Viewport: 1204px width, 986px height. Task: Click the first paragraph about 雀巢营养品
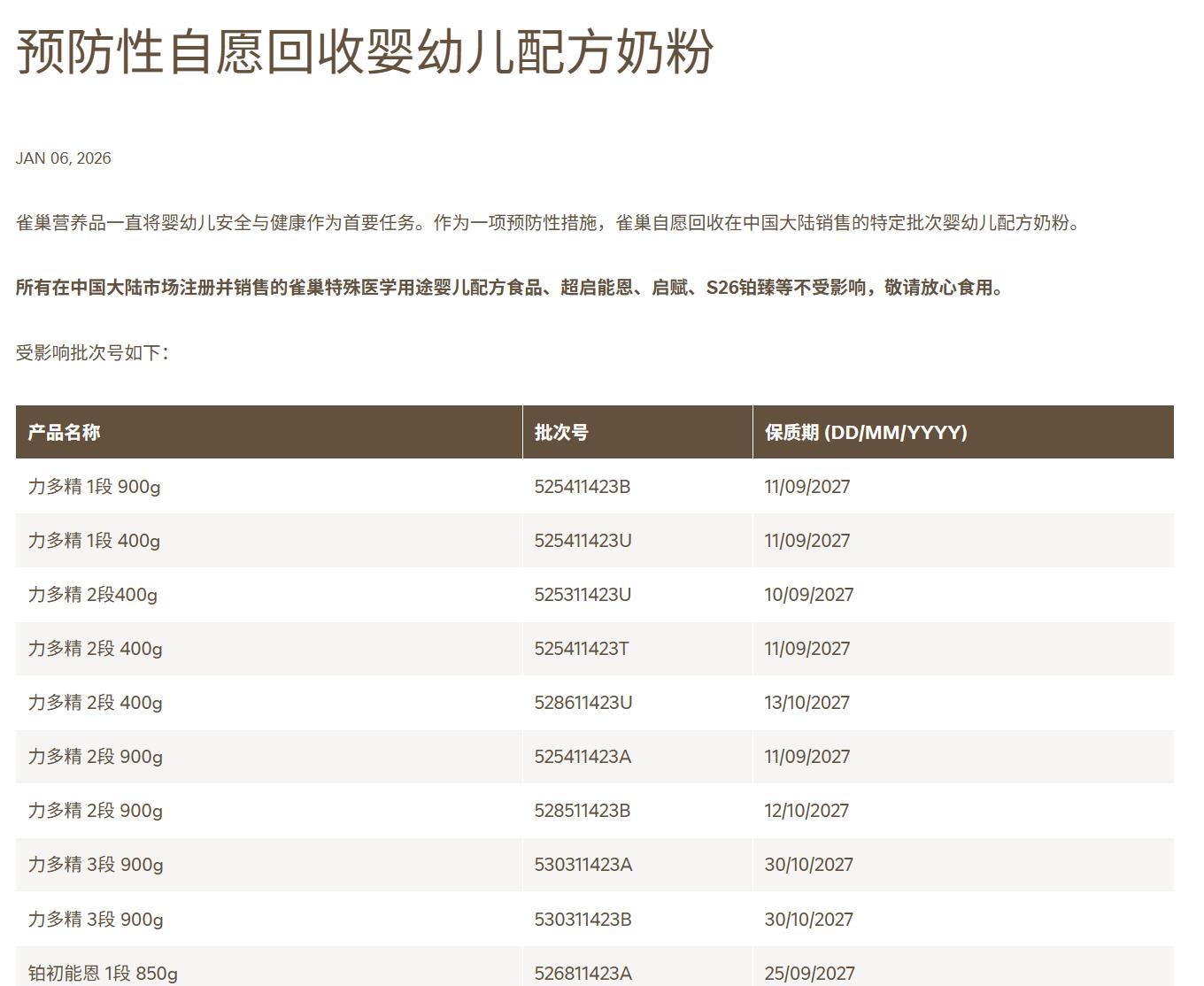(549, 223)
